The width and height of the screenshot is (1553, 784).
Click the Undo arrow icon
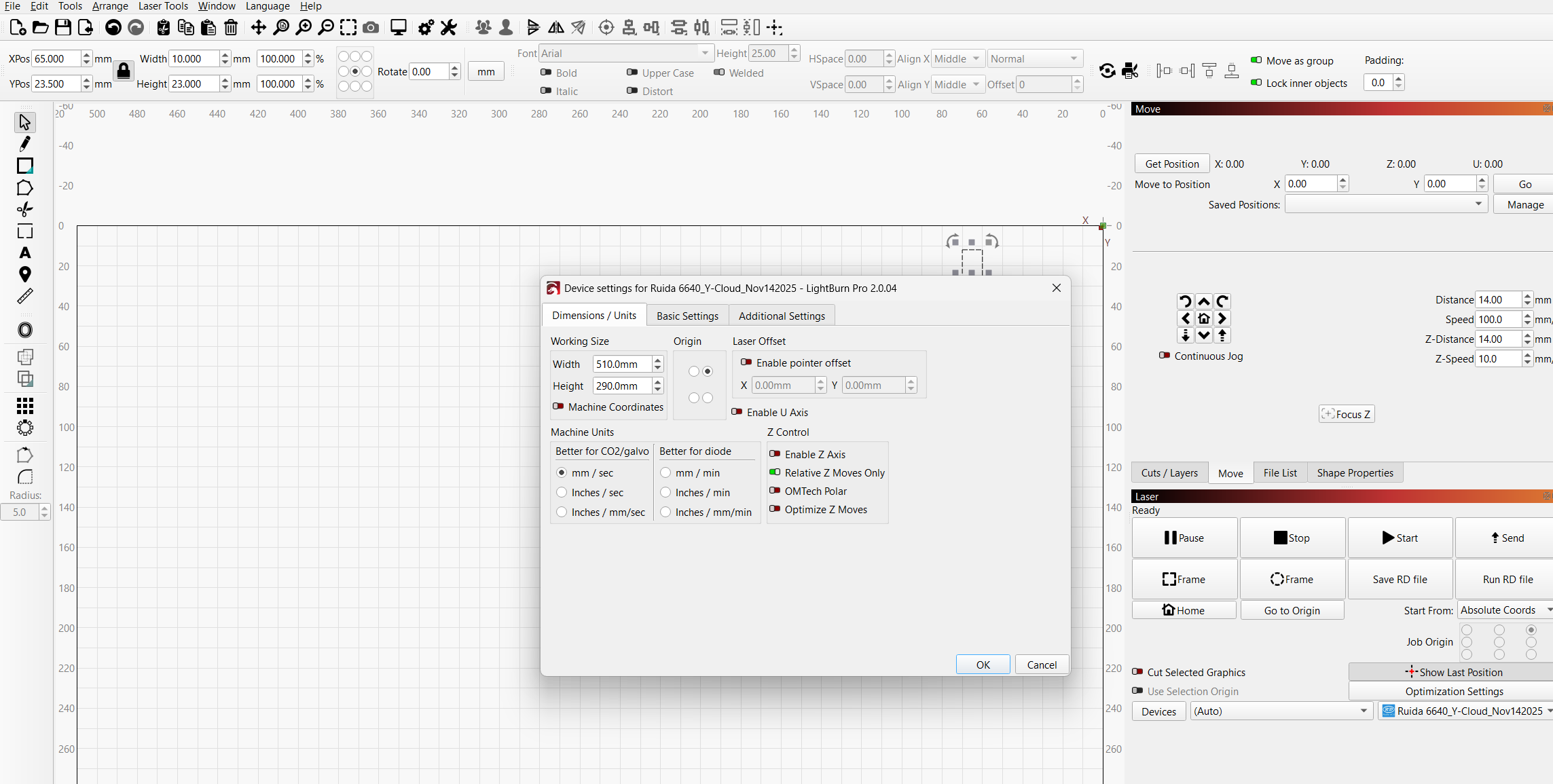(x=113, y=28)
